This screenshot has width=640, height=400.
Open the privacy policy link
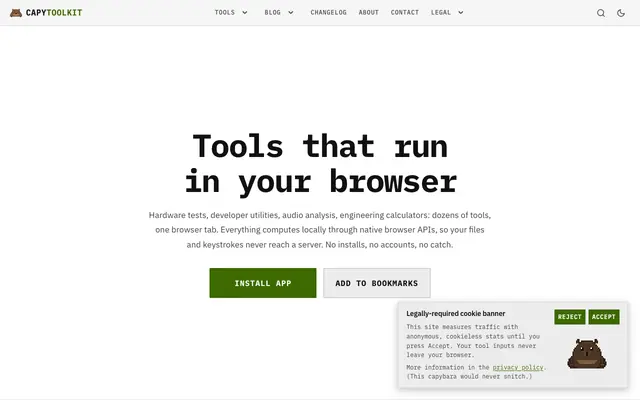pos(518,367)
